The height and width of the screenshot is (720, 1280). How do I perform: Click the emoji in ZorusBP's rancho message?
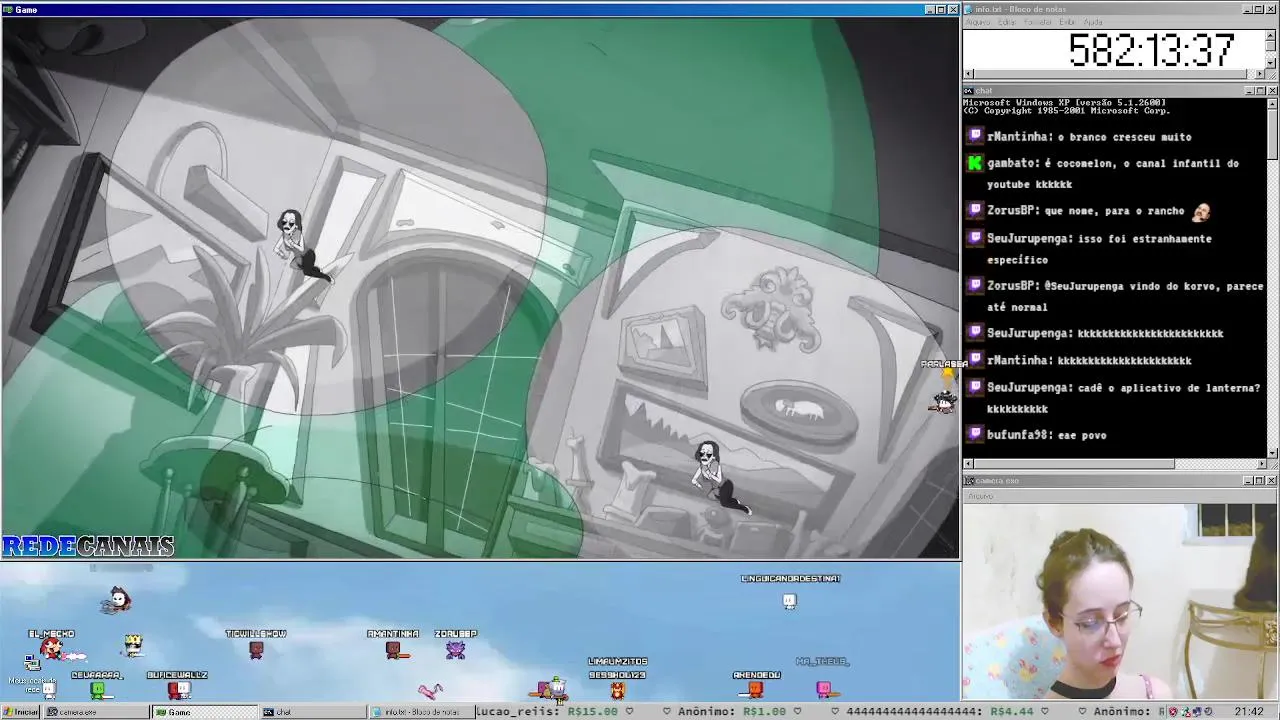coord(1201,211)
